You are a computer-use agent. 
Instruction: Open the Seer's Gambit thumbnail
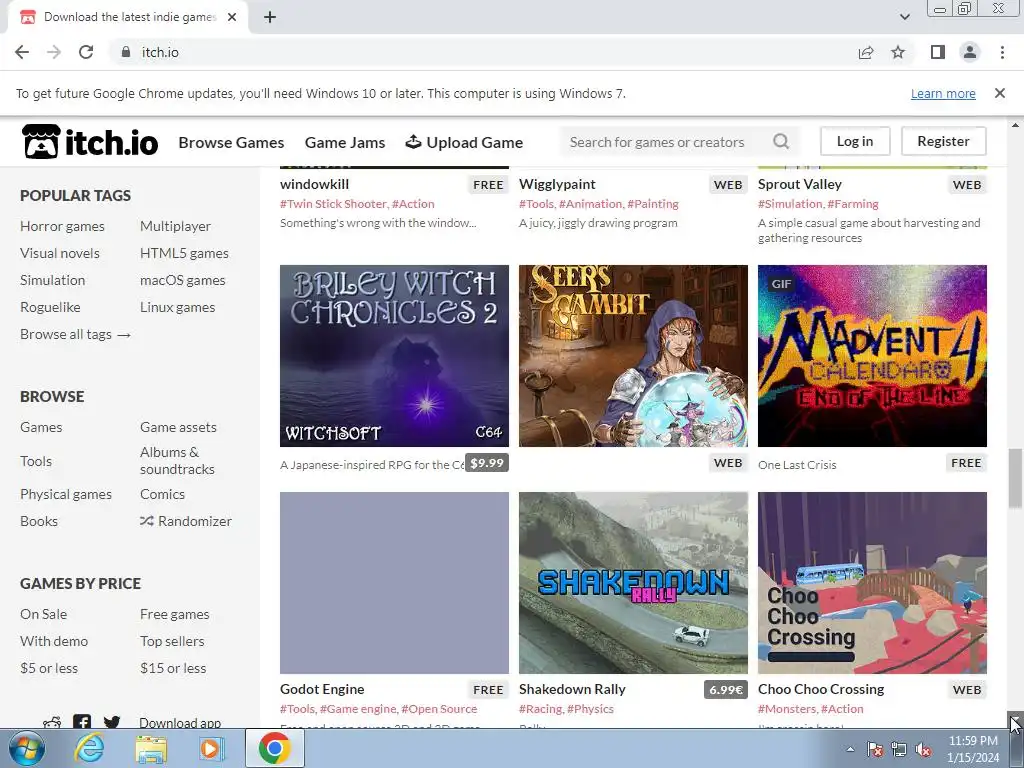[633, 356]
